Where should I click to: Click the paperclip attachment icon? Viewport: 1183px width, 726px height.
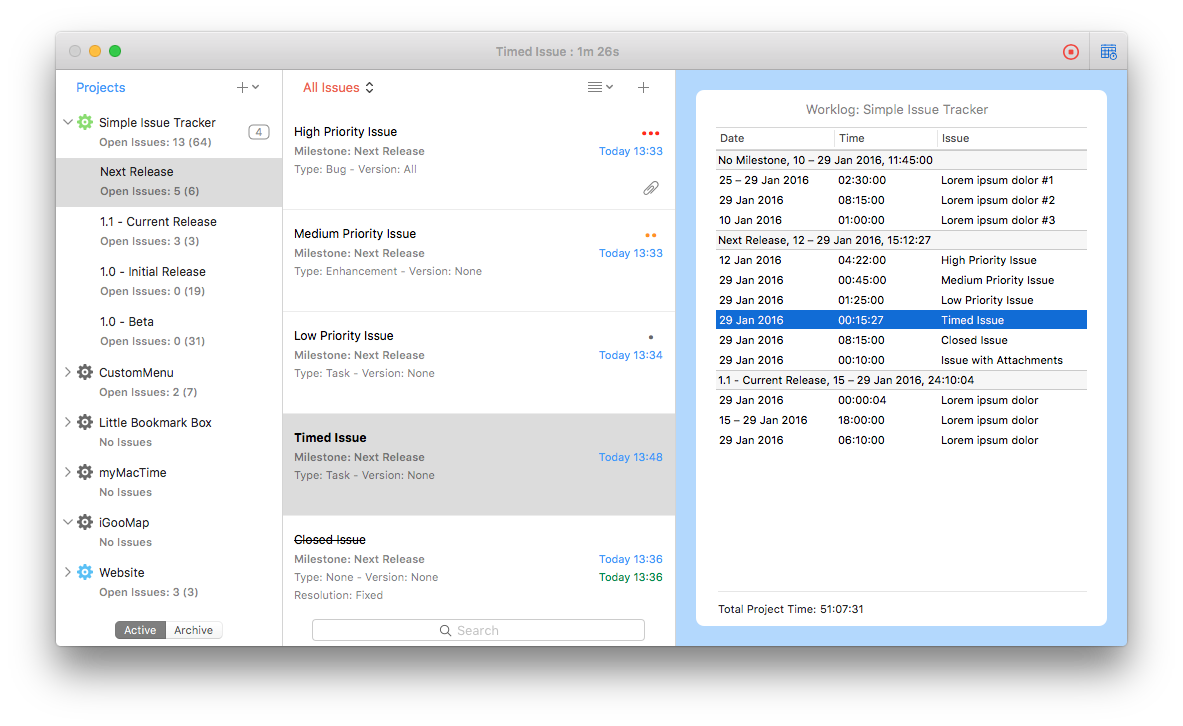651,188
